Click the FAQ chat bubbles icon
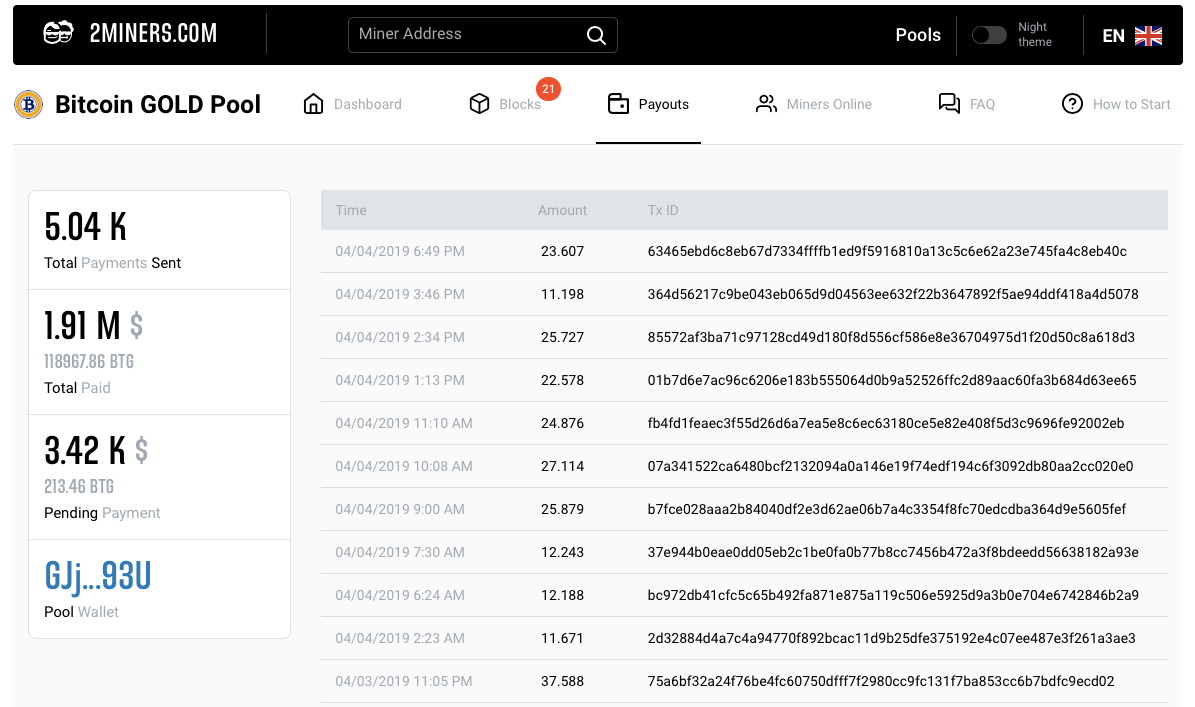 tap(949, 104)
